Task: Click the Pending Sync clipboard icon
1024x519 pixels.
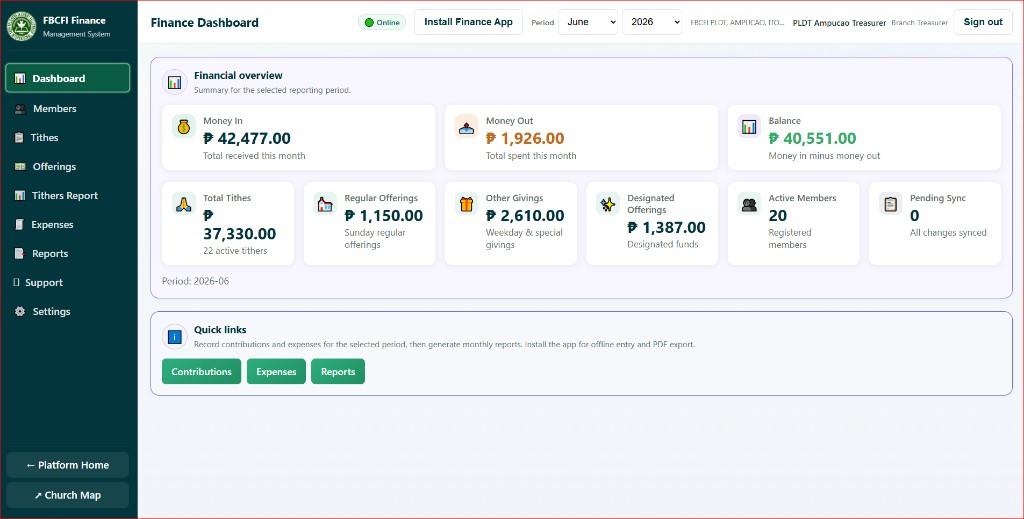Action: (x=891, y=204)
